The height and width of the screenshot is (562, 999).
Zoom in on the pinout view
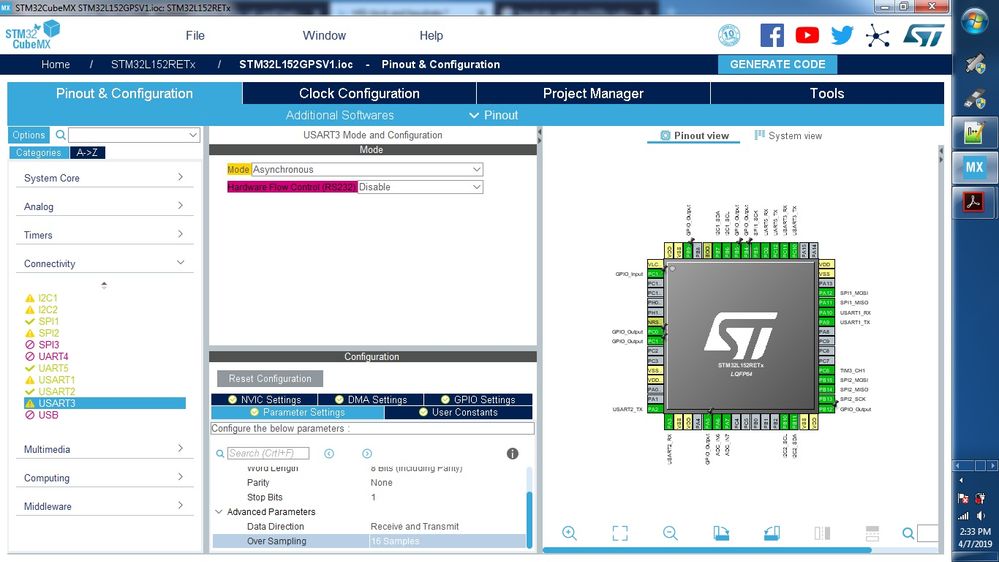point(569,533)
